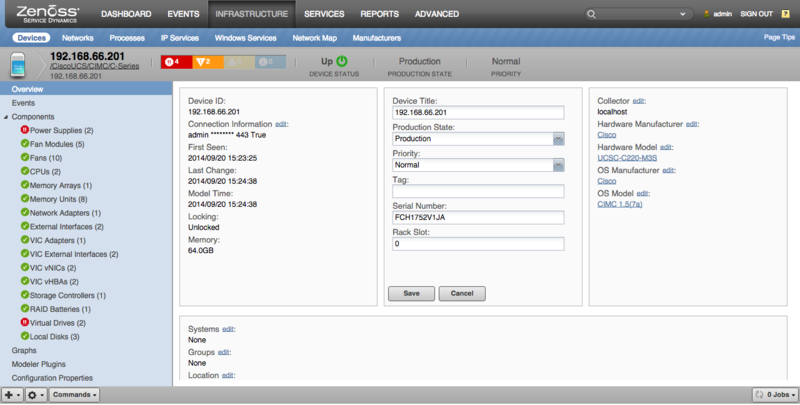Click the Cancel button
This screenshot has width=800, height=405.
462,293
